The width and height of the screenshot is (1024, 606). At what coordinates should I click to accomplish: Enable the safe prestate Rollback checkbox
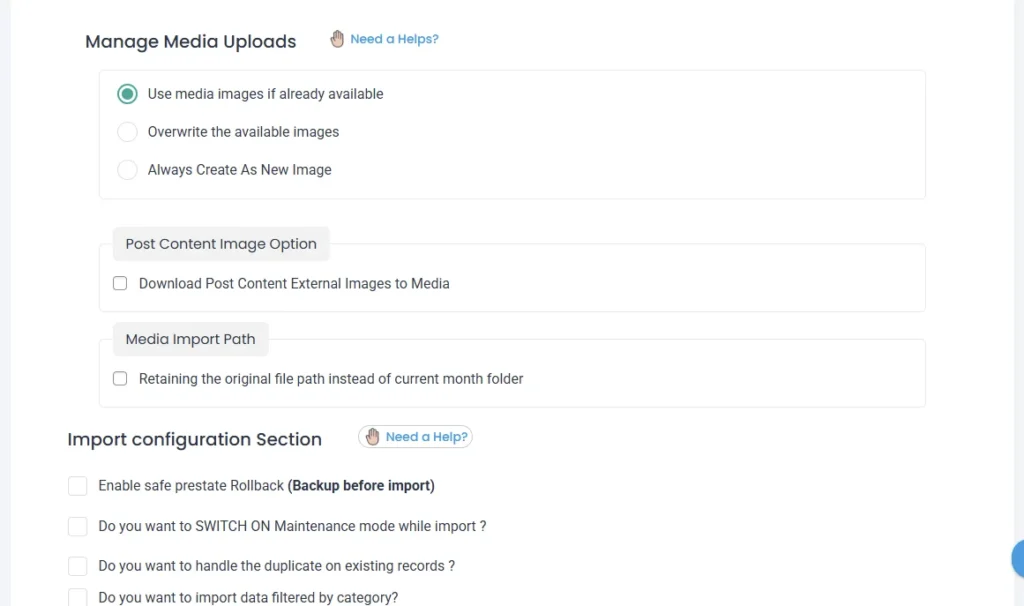(x=78, y=486)
